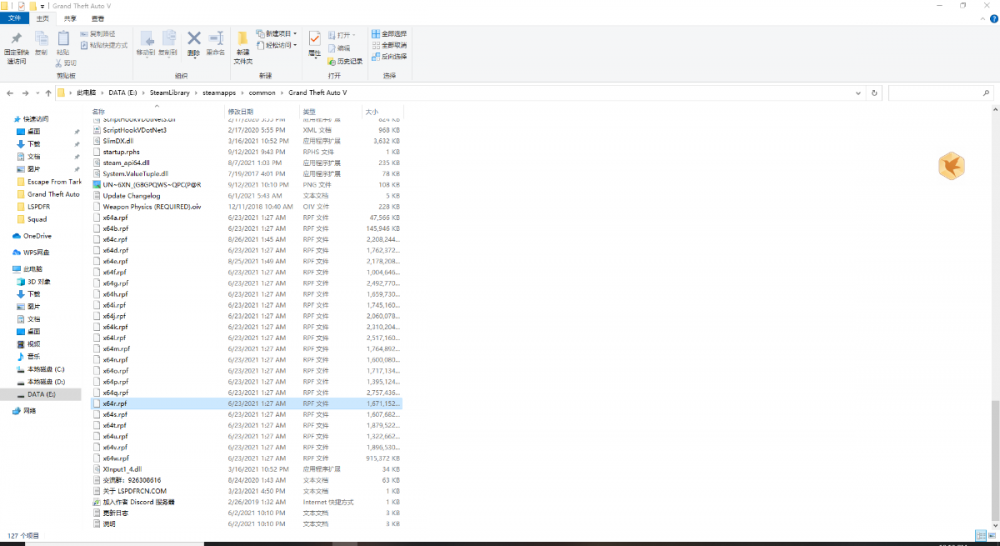This screenshot has width=1000, height=546.
Task: Open Squad folder in sidebar
Action: tap(37, 219)
